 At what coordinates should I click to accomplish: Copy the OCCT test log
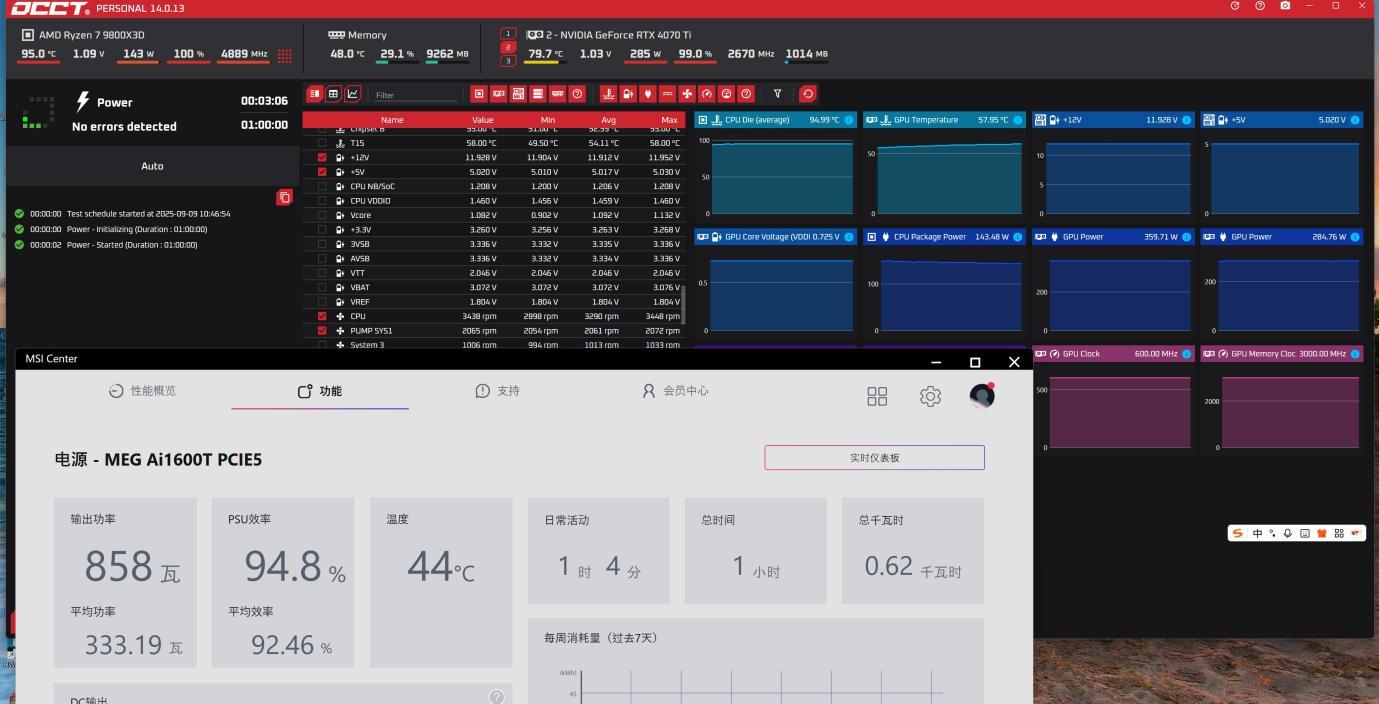tap(284, 197)
